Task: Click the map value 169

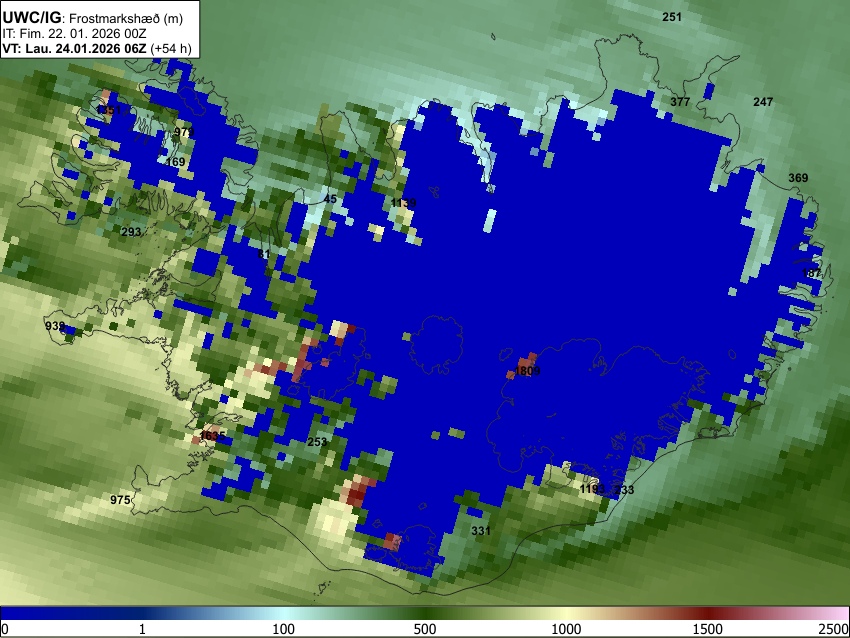Action: coord(175,162)
